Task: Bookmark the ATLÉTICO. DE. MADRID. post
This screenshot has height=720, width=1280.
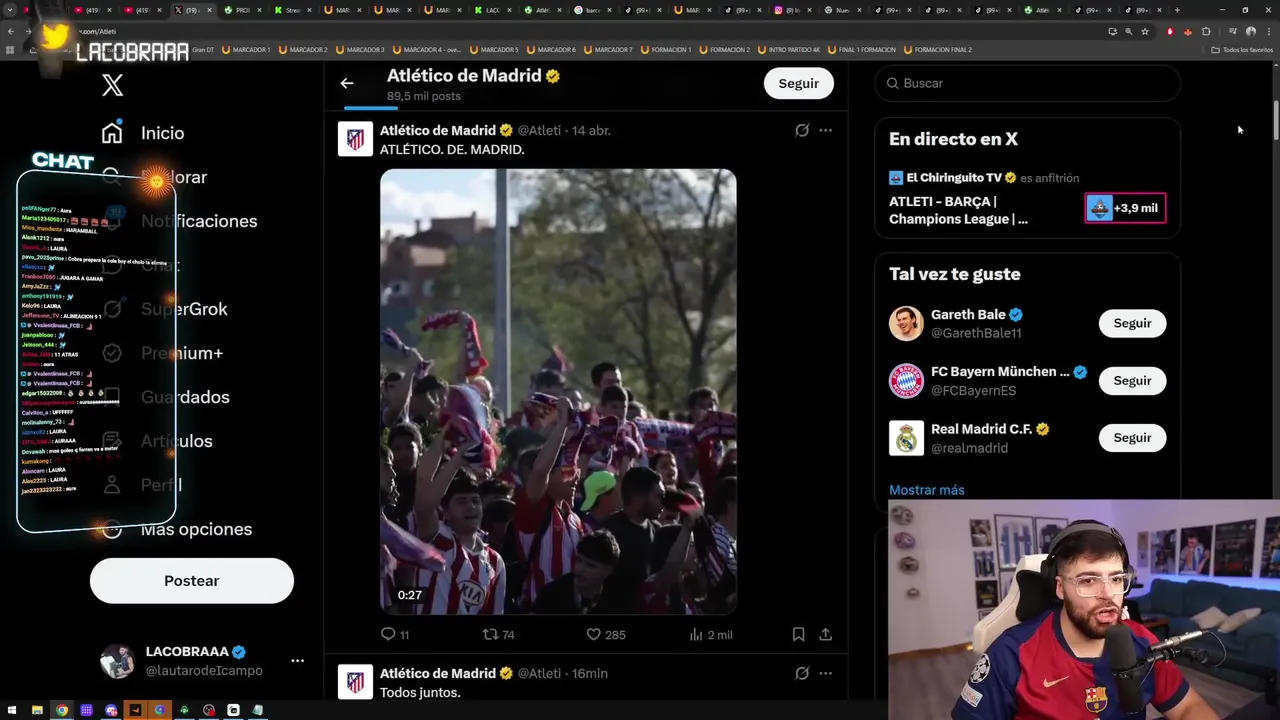Action: (798, 634)
